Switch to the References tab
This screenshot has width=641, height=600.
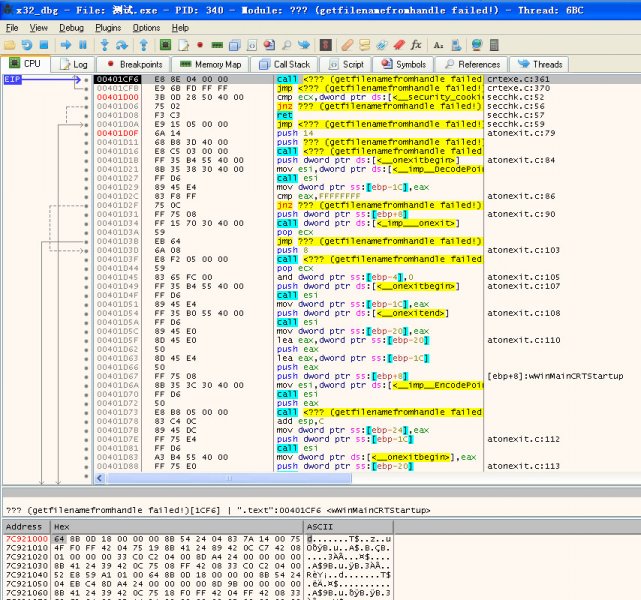(x=472, y=65)
